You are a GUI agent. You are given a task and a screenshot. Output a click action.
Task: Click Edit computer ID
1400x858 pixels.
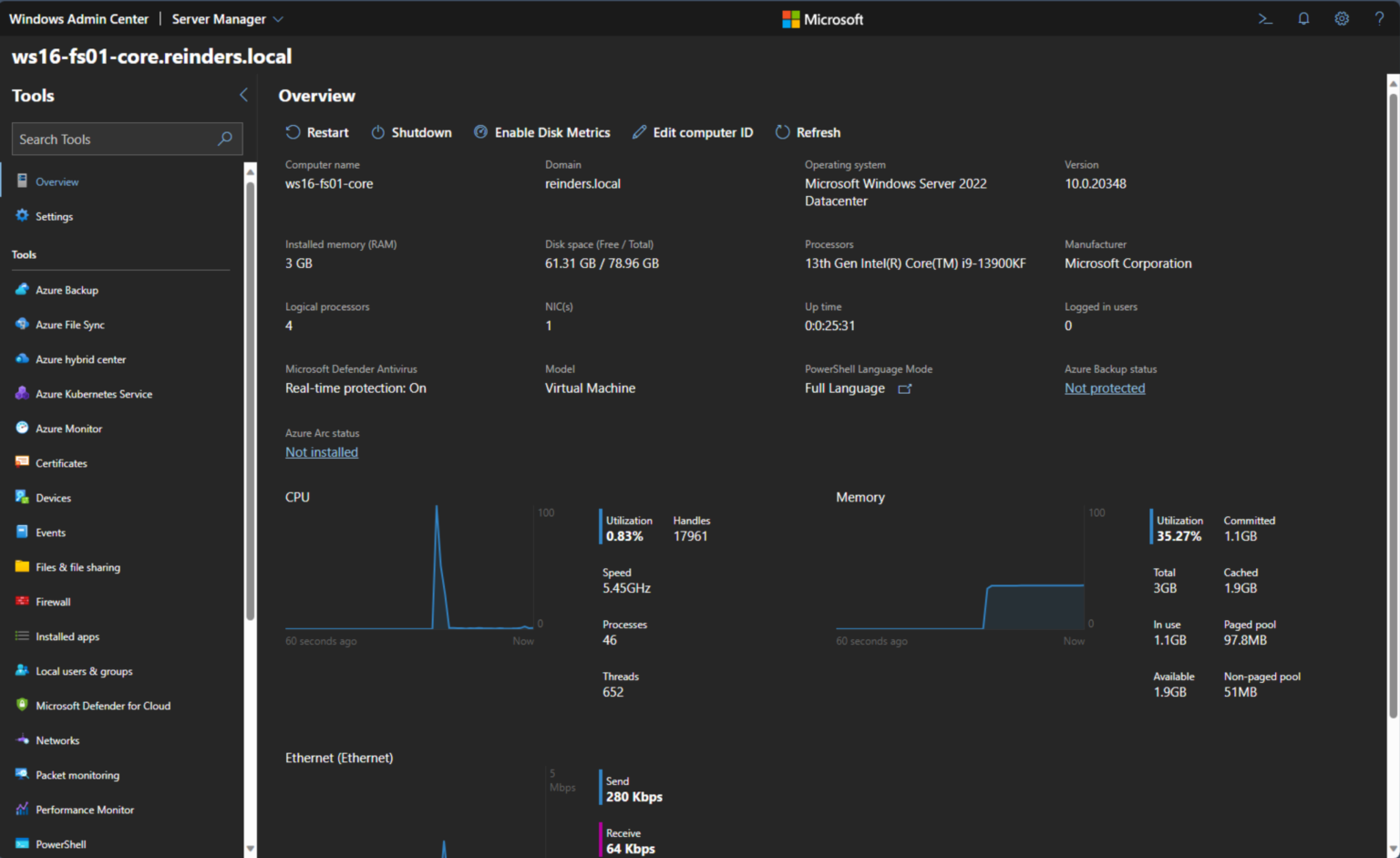694,132
